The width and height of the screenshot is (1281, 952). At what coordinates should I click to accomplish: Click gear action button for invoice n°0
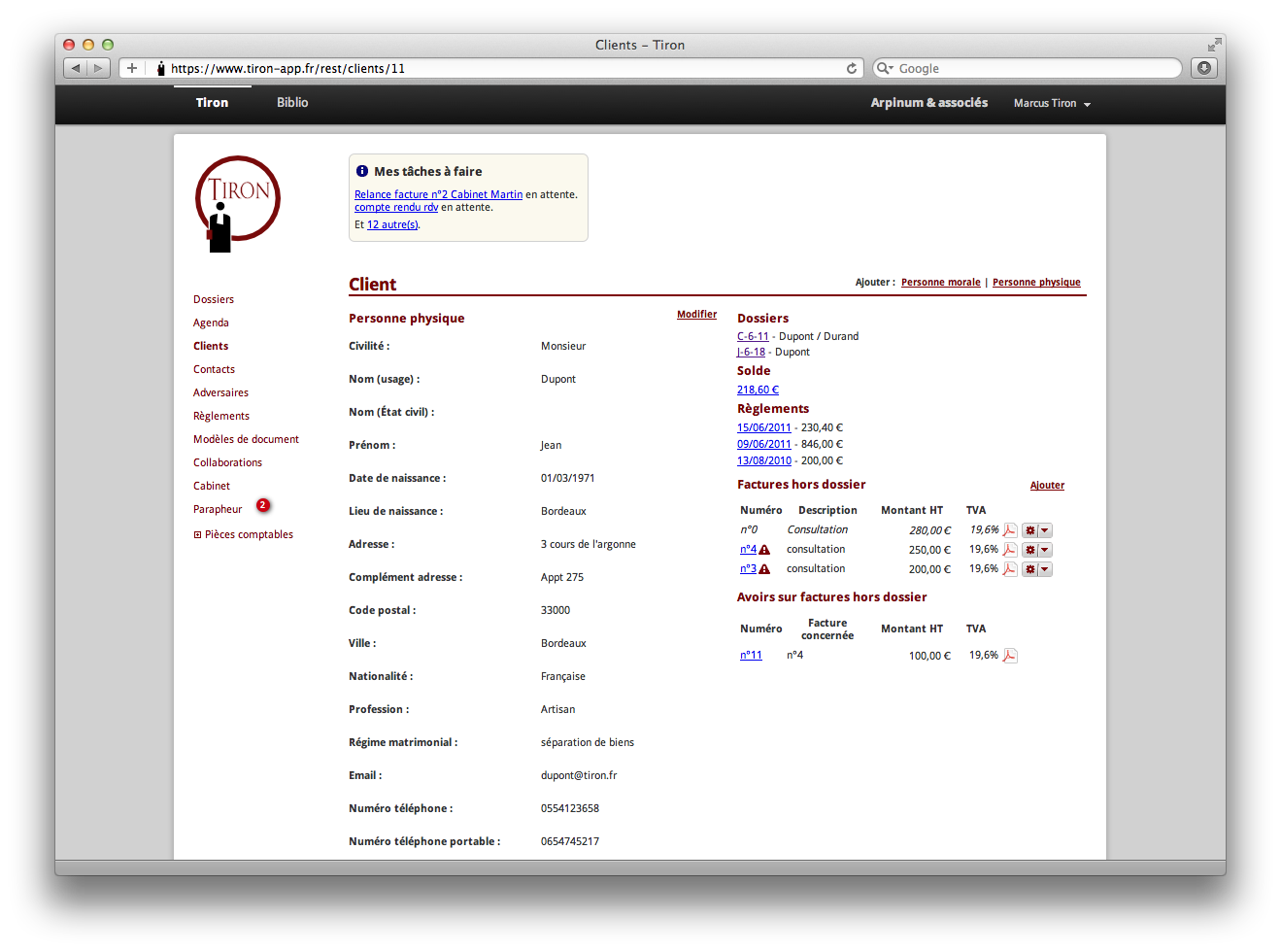coord(1029,530)
